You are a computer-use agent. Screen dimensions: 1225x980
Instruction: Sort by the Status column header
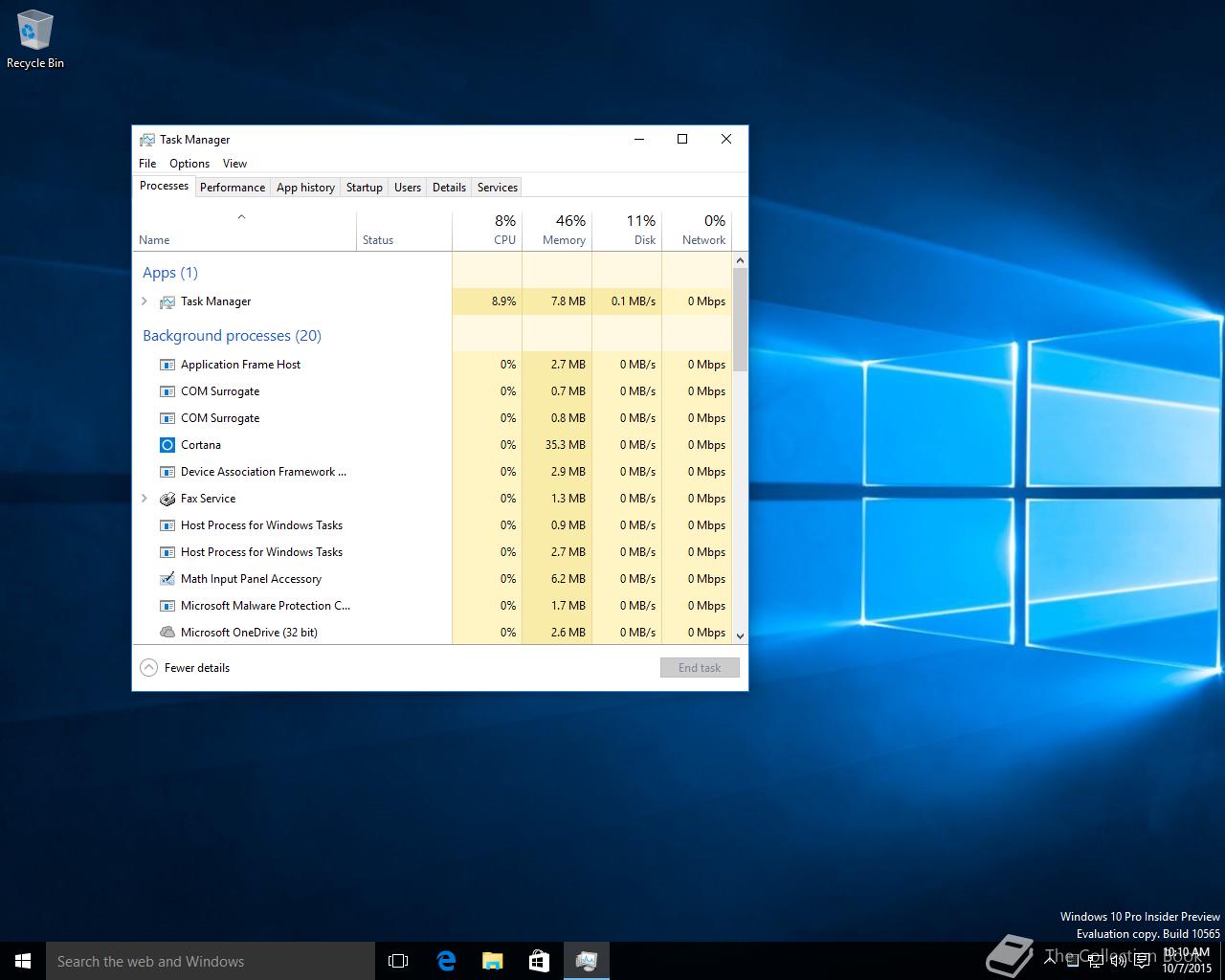[404, 230]
